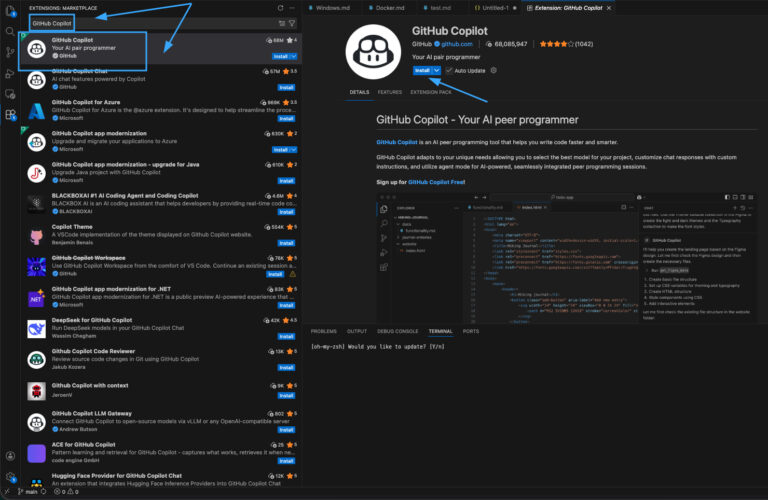Click the synchronize changes icon in status bar
Image resolution: width=768 pixels, height=500 pixels.
click(44, 492)
